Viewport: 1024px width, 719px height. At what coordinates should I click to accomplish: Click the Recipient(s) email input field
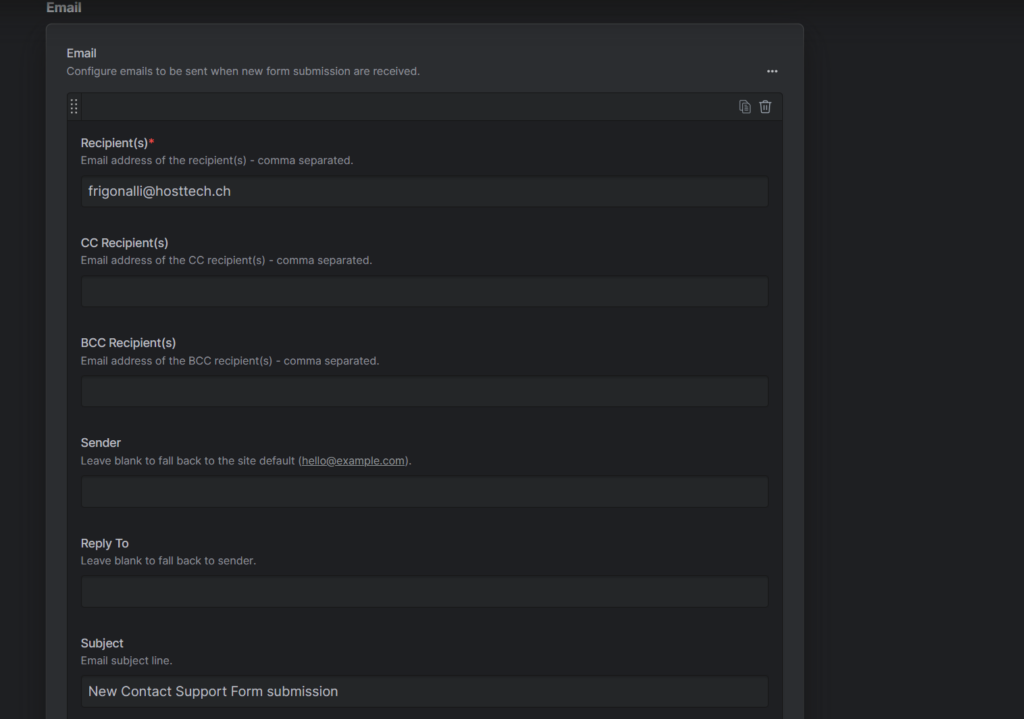click(x=424, y=191)
